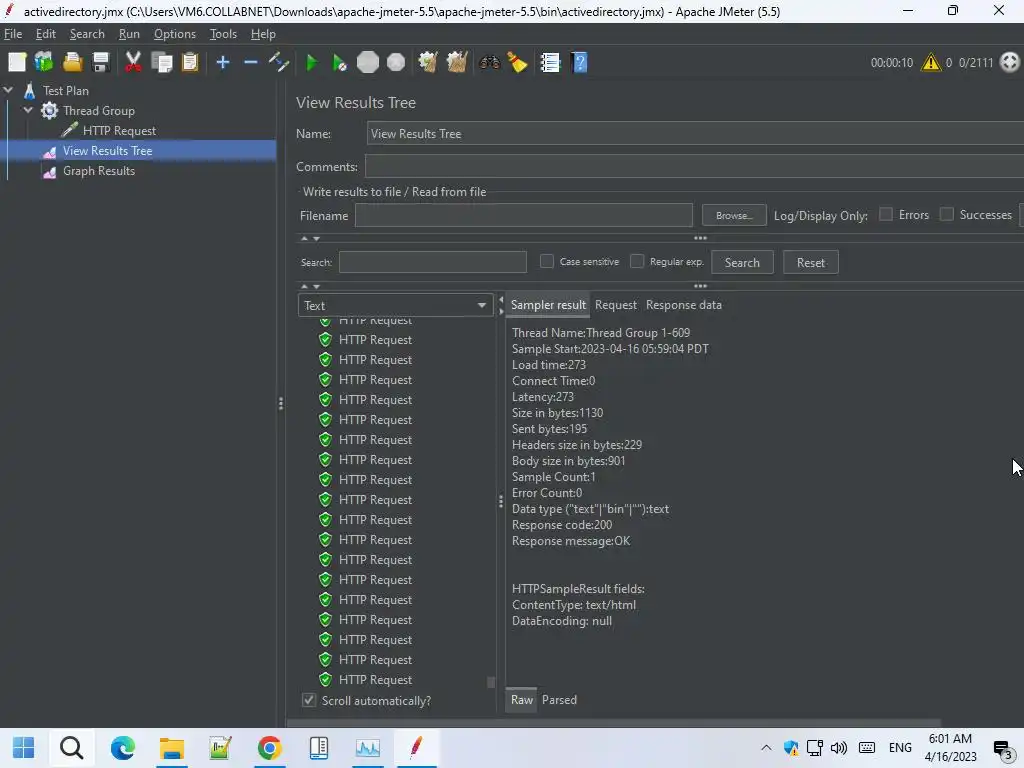The image size is (1024, 768).
Task: Open the Tools menu
Action: click(223, 34)
